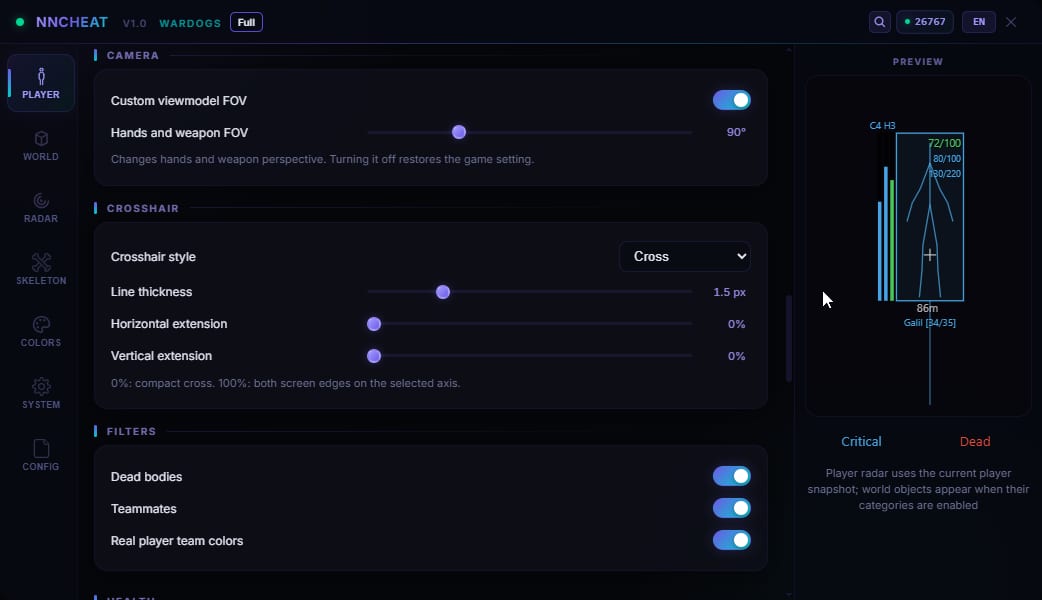Viewport: 1042px width, 600px height.
Task: Click the Horizontal extension 0% value
Action: (736, 324)
